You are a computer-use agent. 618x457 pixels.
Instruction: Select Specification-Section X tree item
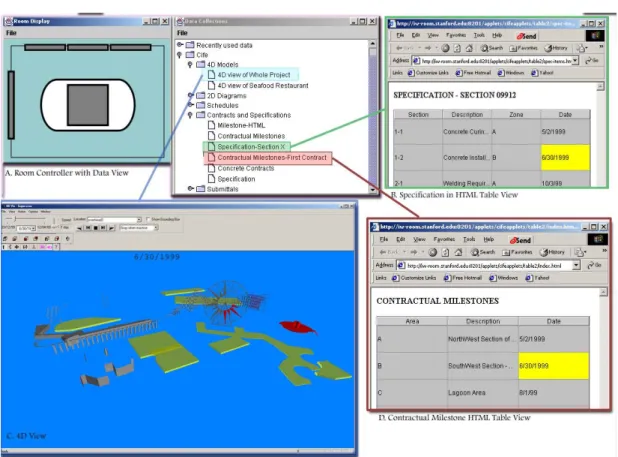tap(247, 147)
